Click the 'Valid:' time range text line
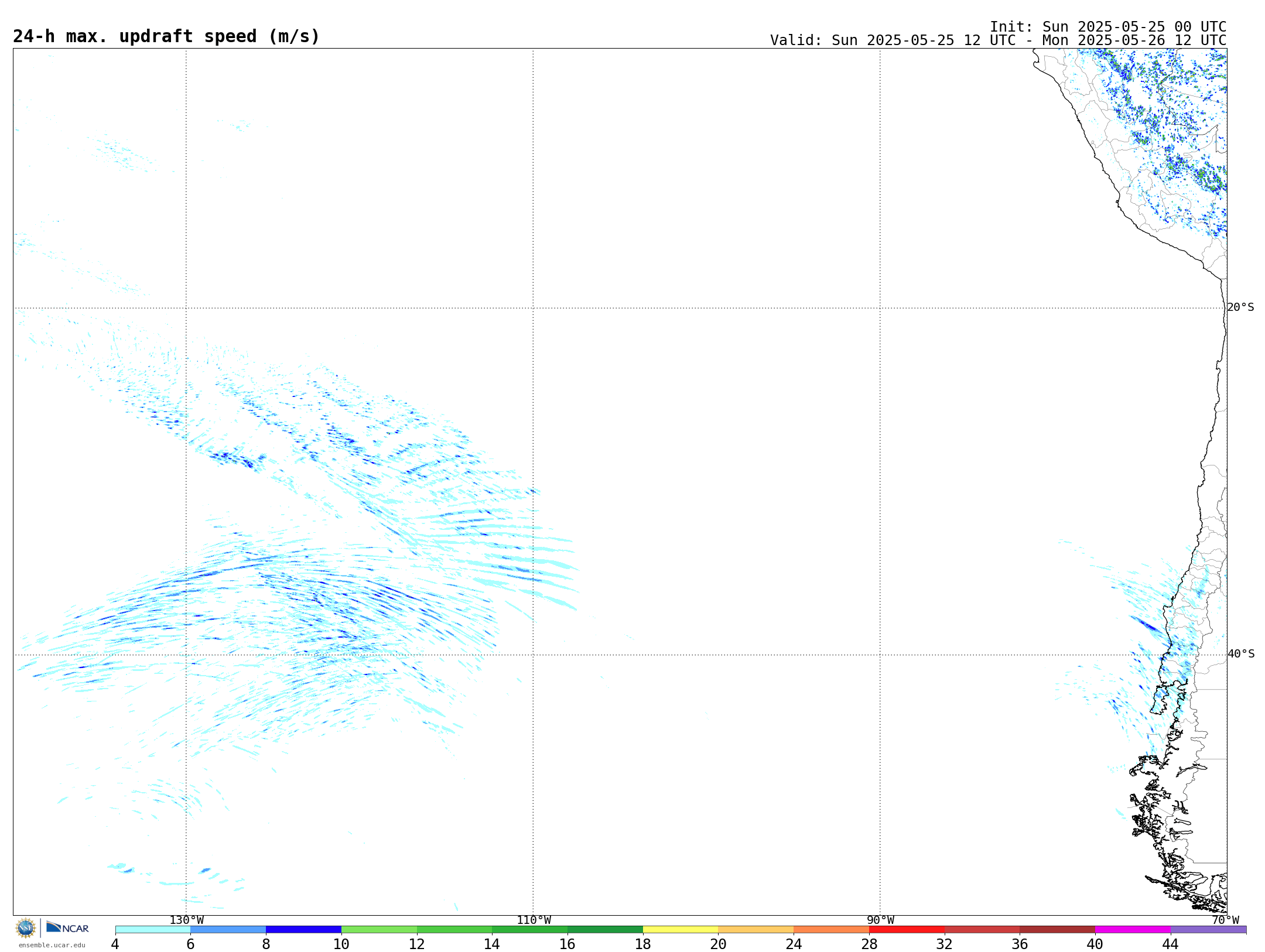The width and height of the screenshot is (1265, 952). (x=998, y=40)
